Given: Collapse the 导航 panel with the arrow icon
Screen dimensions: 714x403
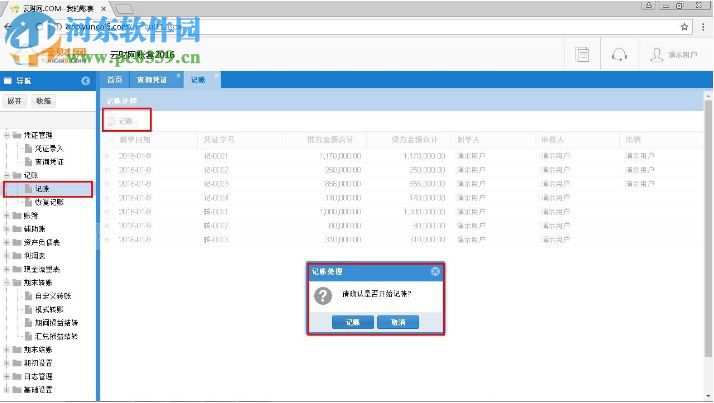Looking at the screenshot, I should (86, 81).
